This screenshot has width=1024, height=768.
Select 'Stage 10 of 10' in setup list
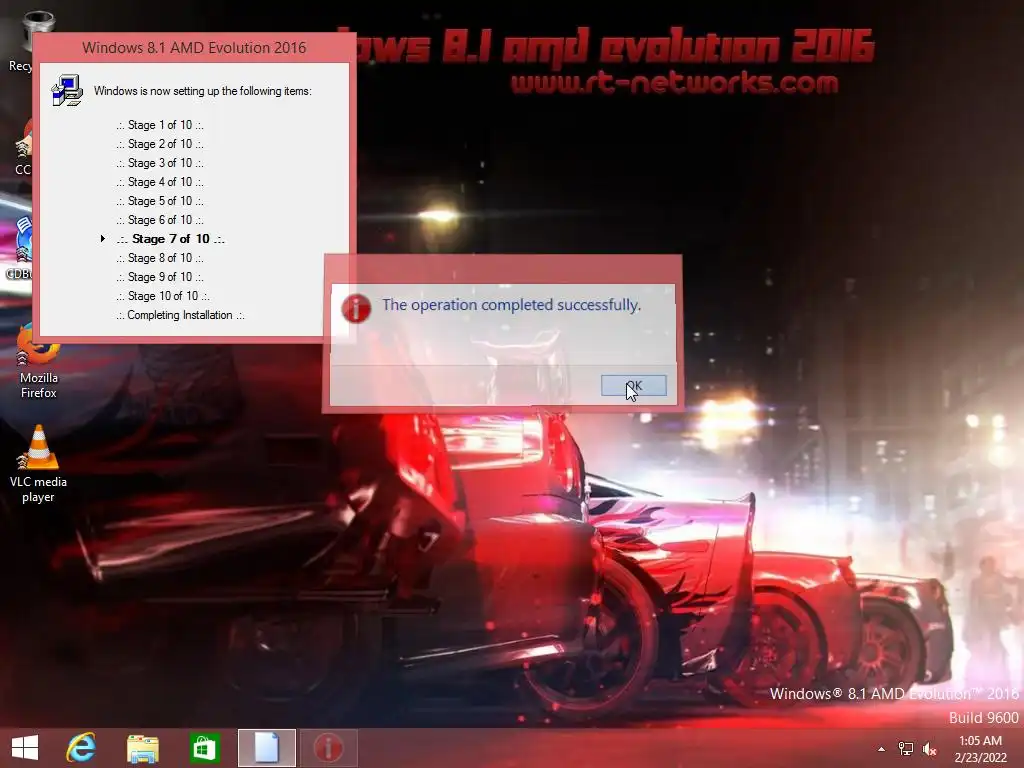tap(163, 296)
